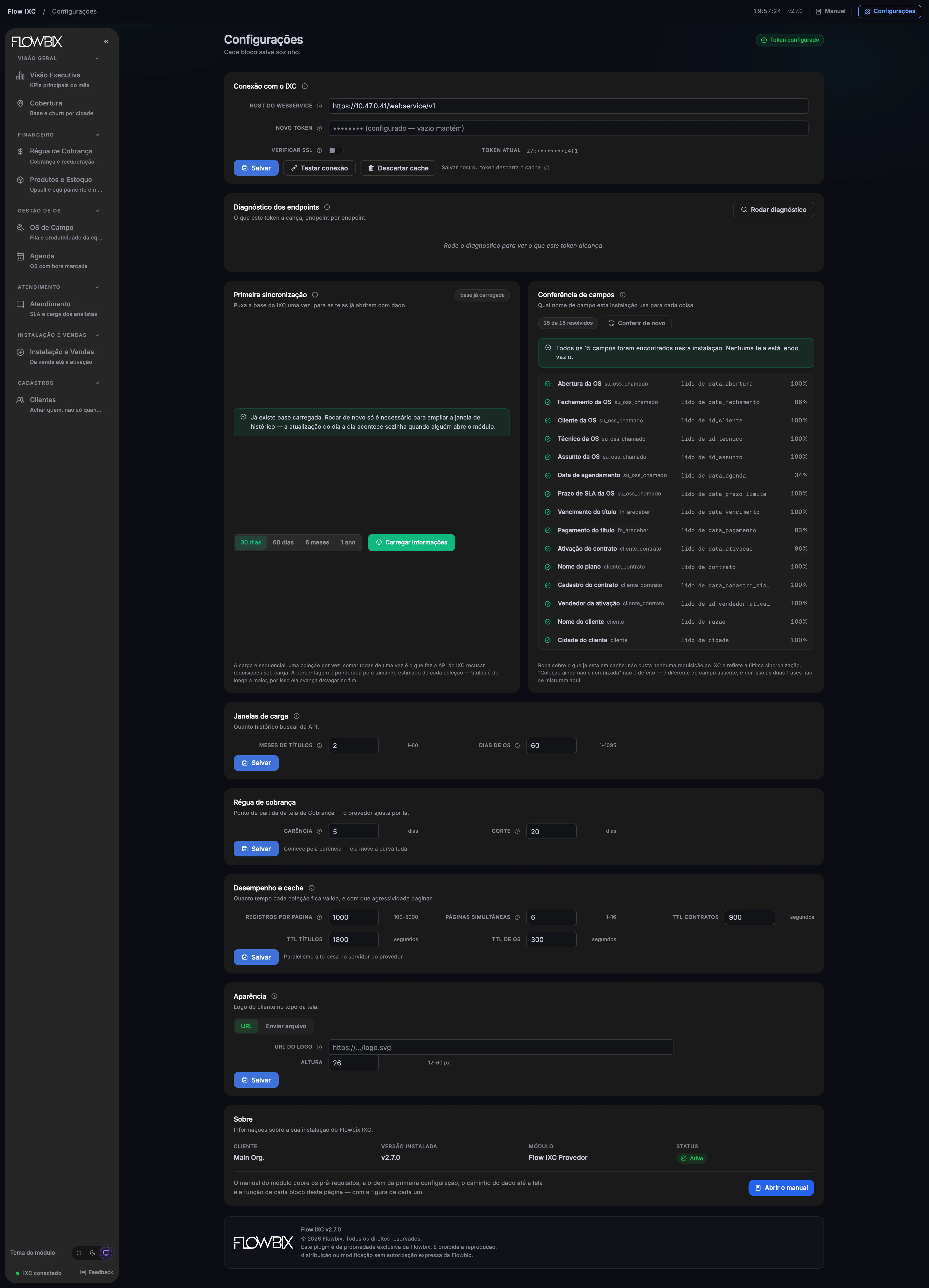Save the Conexão com o IXC block
The image size is (929, 1288).
click(256, 168)
